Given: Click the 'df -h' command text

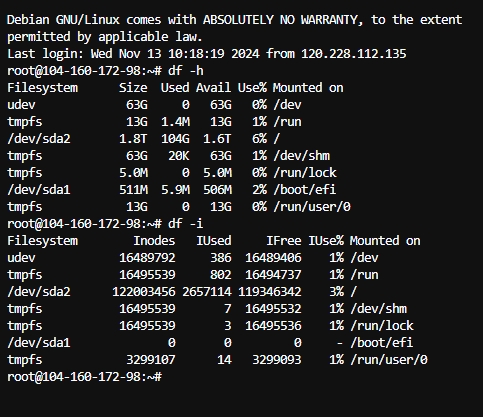Looking at the screenshot, I should click(186, 71).
